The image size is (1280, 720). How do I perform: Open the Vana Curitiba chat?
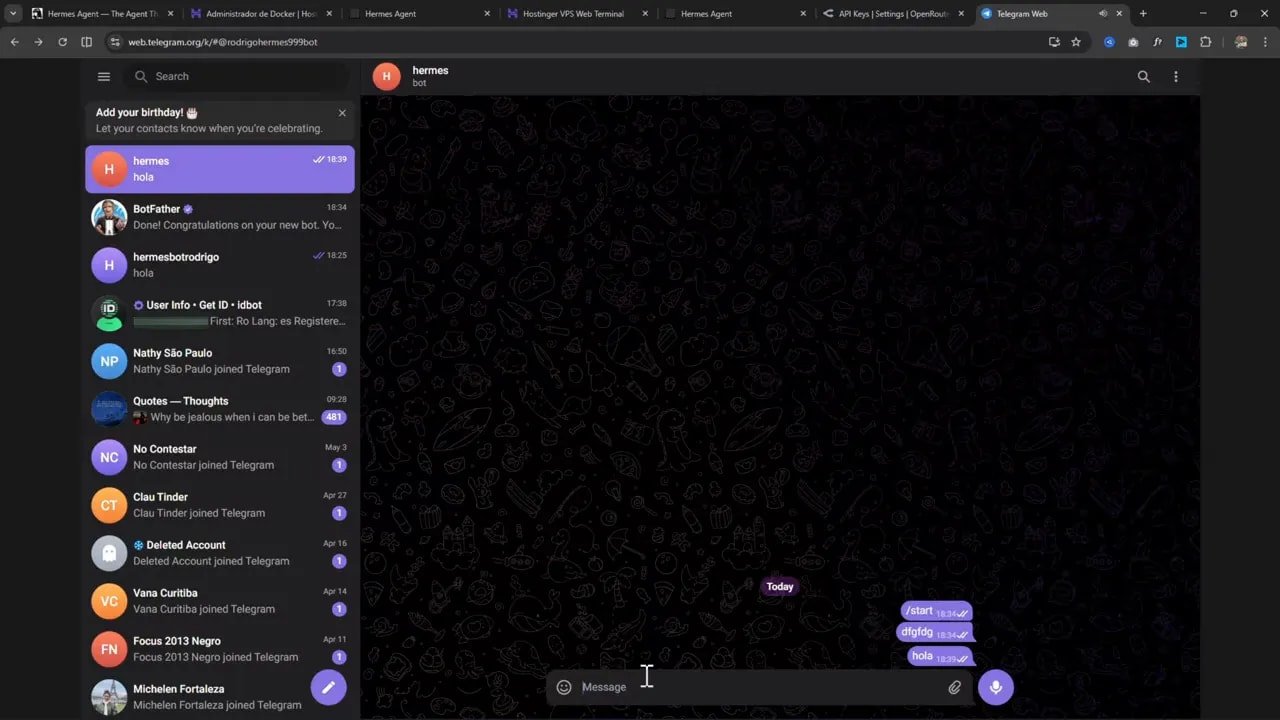[220, 601]
